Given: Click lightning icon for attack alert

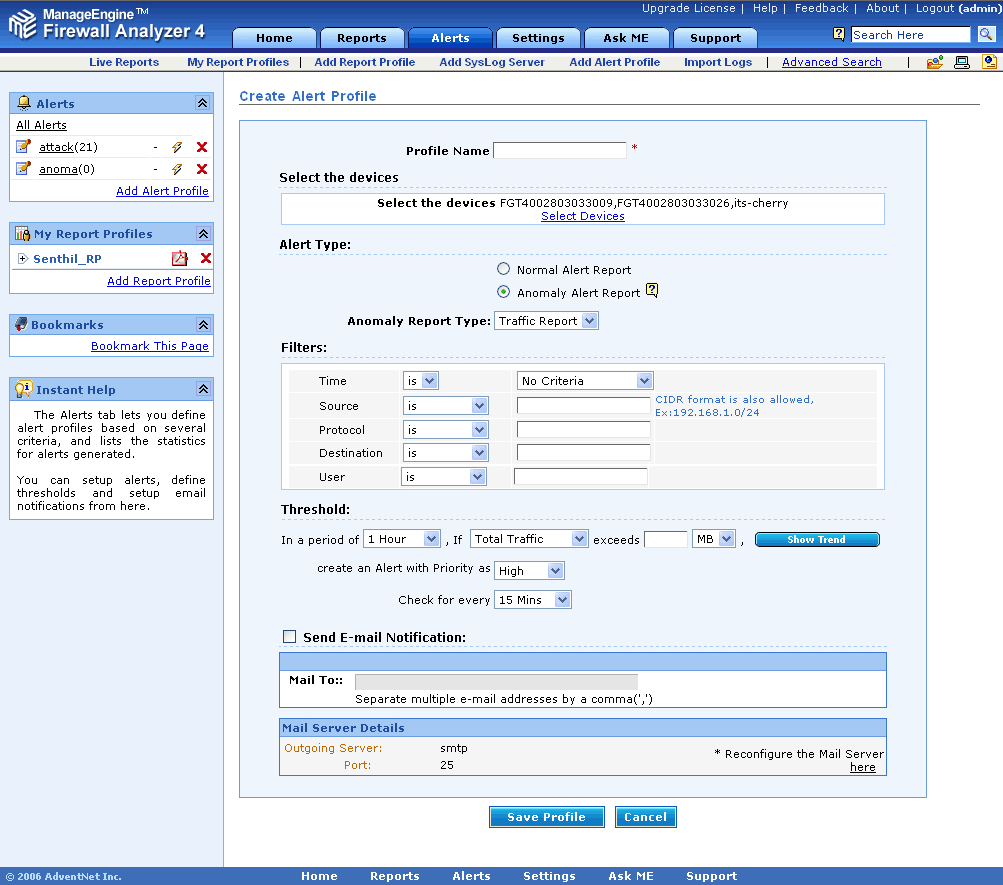Looking at the screenshot, I should point(177,147).
